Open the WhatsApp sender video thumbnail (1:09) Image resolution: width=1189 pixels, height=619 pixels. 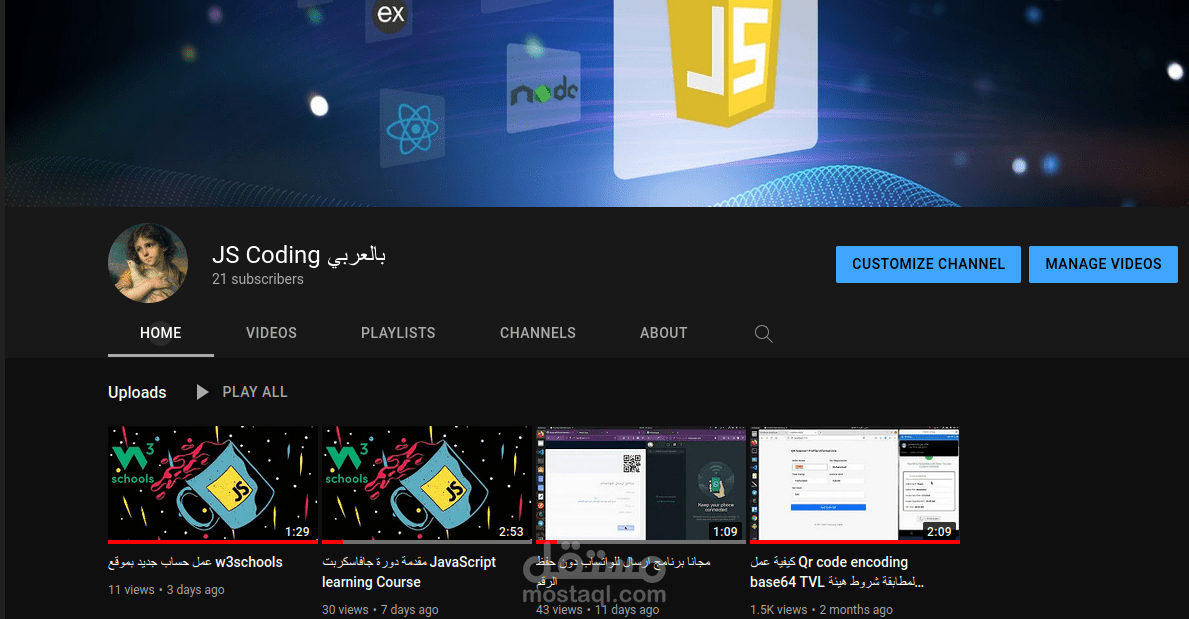point(641,485)
